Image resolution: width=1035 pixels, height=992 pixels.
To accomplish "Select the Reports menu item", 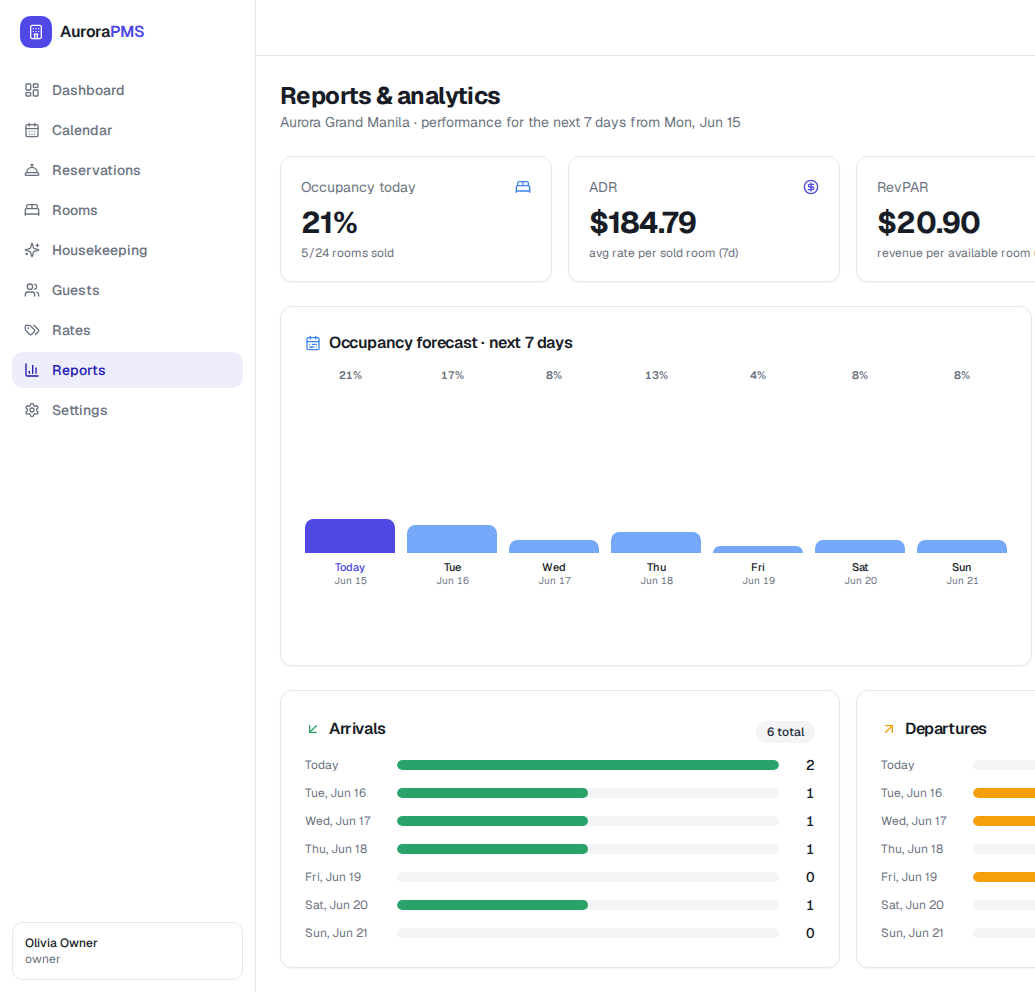I will coord(127,370).
